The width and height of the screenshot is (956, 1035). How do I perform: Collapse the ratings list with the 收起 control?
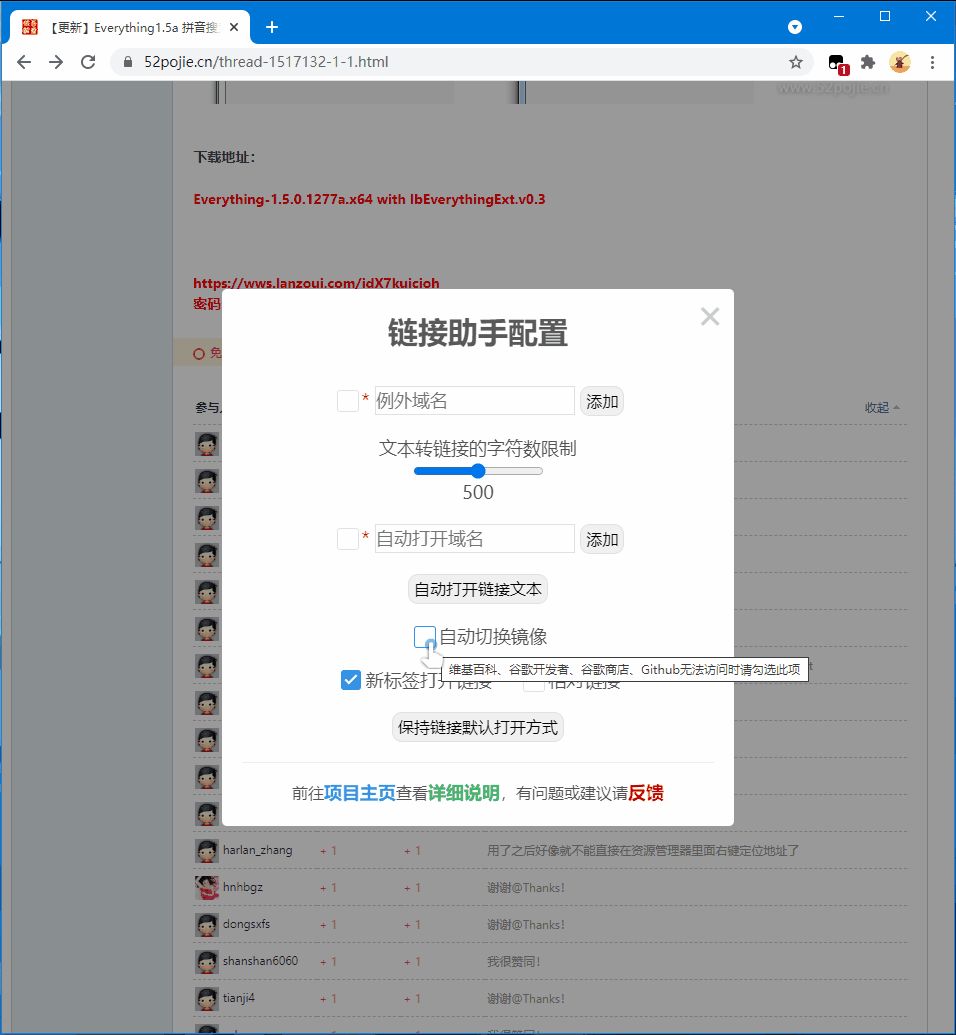(x=877, y=407)
